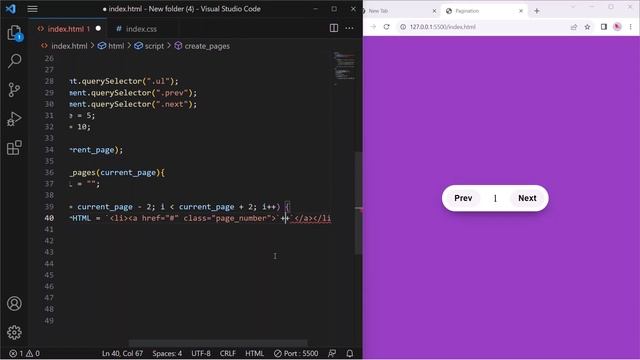The width and height of the screenshot is (640, 360).
Task: Open the Extensions view
Action: click(x=14, y=147)
